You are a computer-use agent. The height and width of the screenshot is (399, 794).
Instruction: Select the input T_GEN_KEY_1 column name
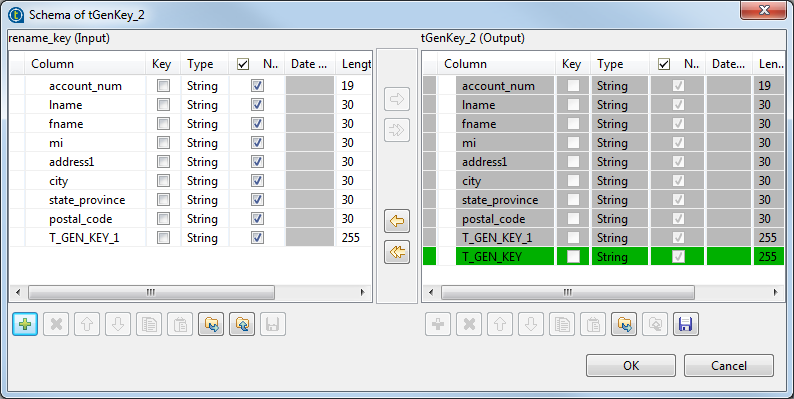coord(84,237)
